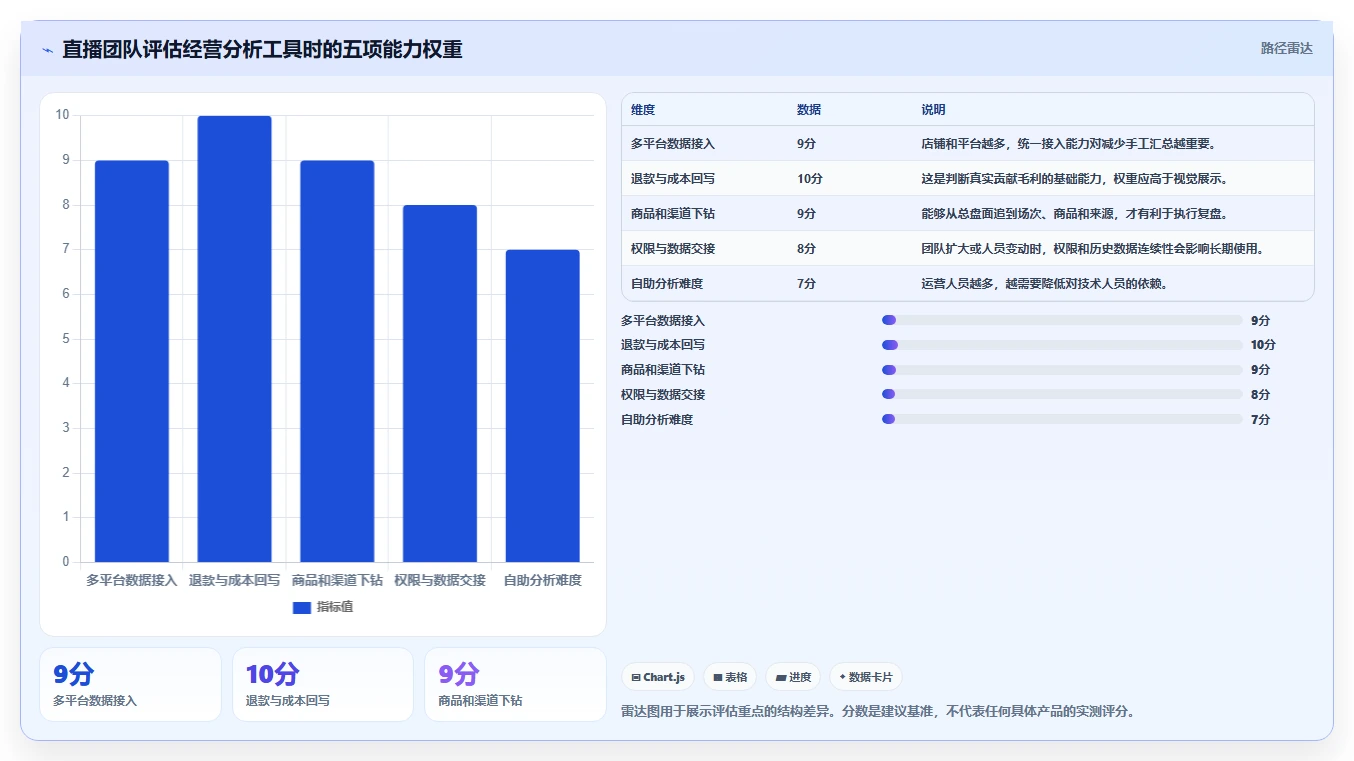
Task: Click description starting 运营人员越多
Action: 1044,284
